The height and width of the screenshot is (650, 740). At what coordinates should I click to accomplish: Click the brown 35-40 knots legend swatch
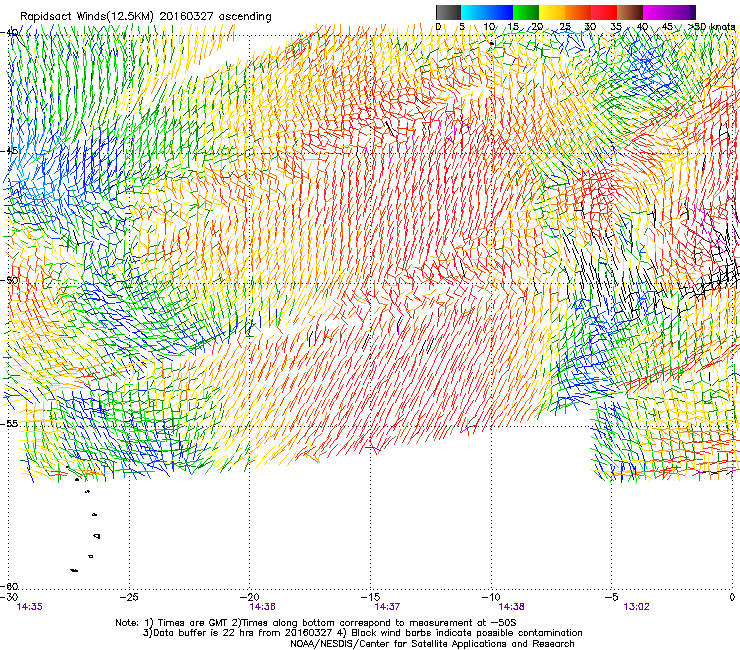click(630, 12)
